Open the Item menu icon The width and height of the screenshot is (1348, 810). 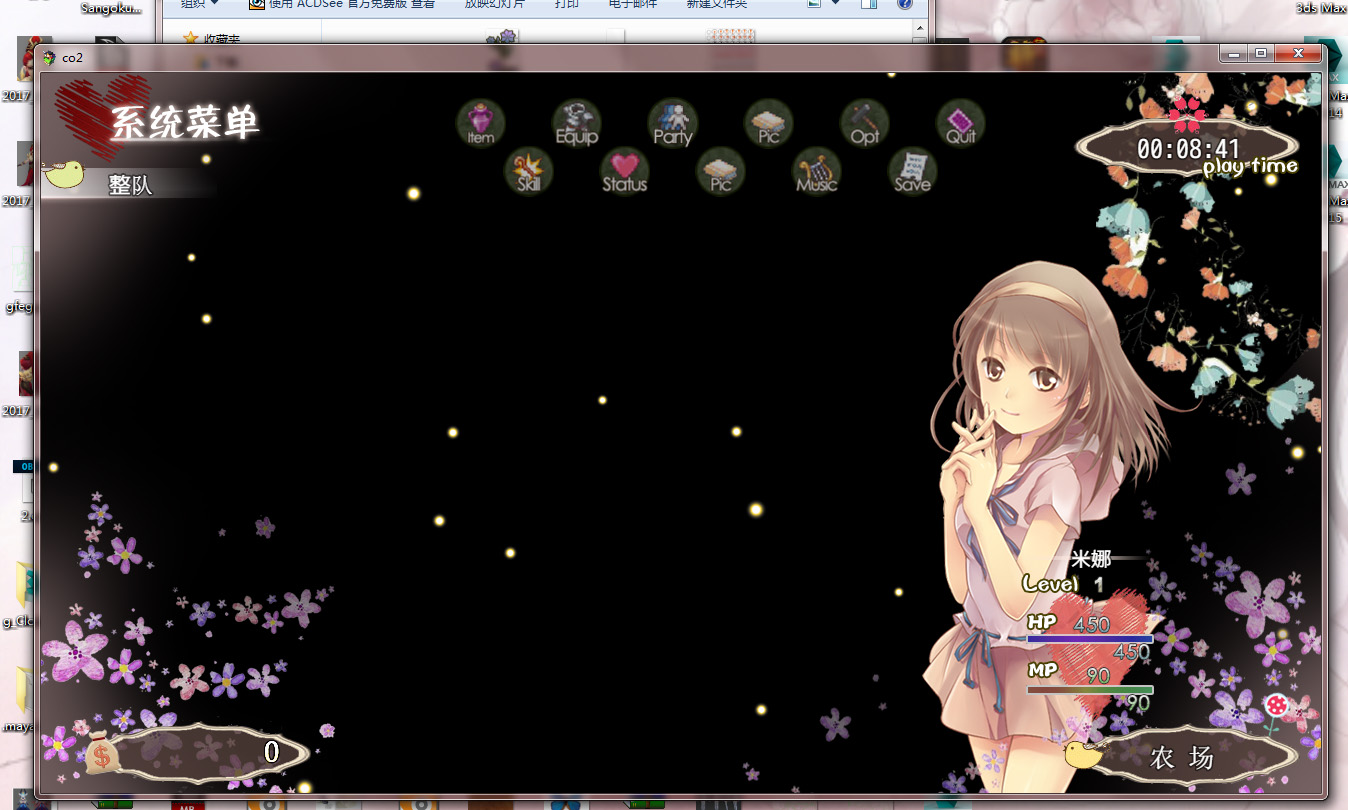coord(481,124)
